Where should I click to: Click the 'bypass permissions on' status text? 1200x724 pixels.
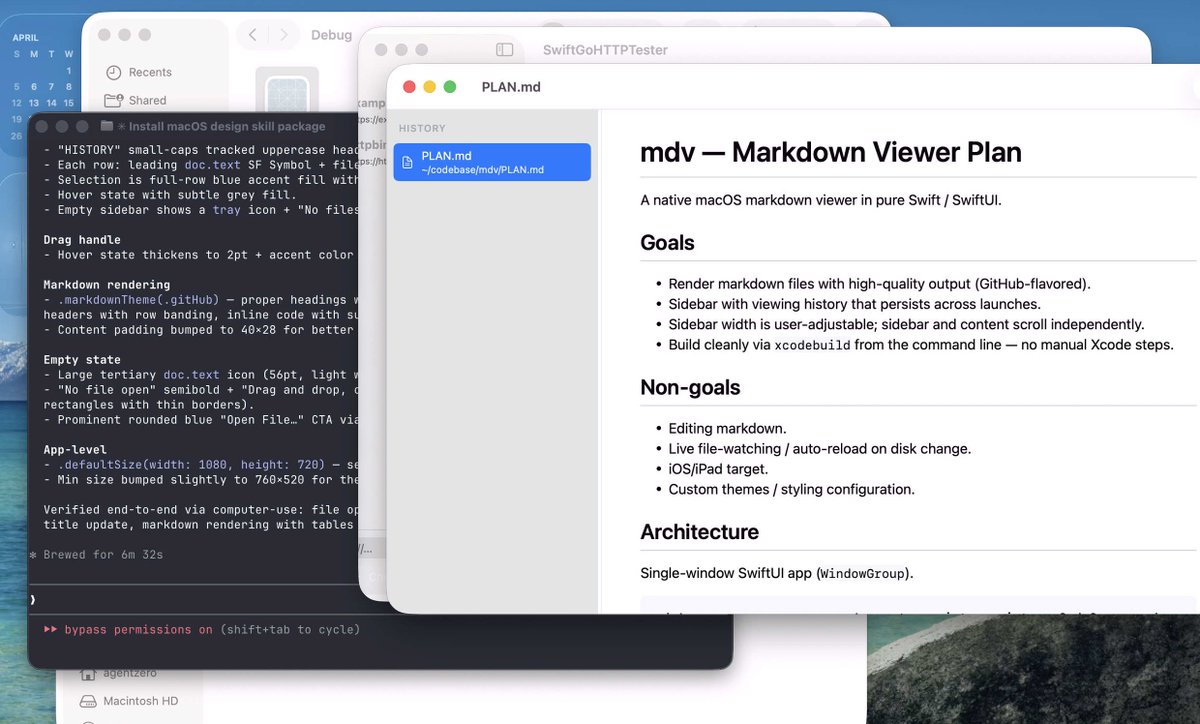pyautogui.click(x=139, y=630)
